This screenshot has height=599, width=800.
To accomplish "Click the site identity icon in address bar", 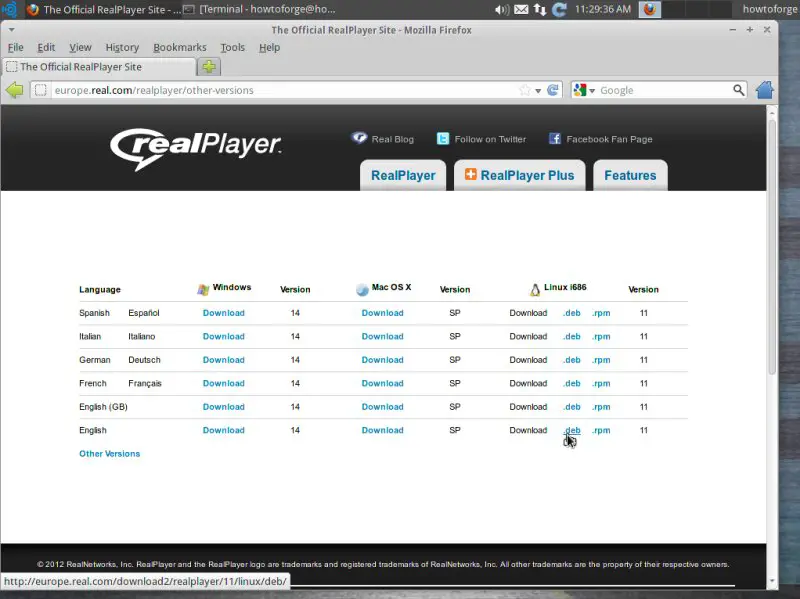I will coord(40,90).
